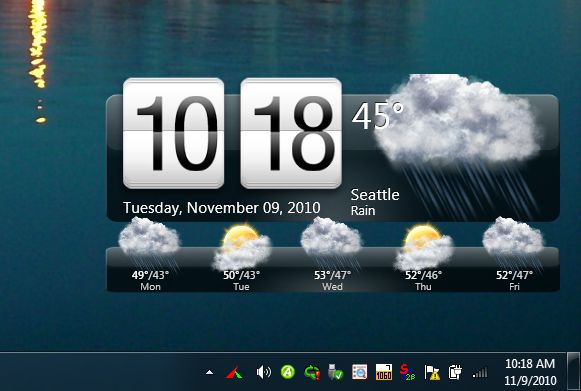Click Thursday's partly sunny forecast icon
Viewport: 581px width, 391px height.
424,247
